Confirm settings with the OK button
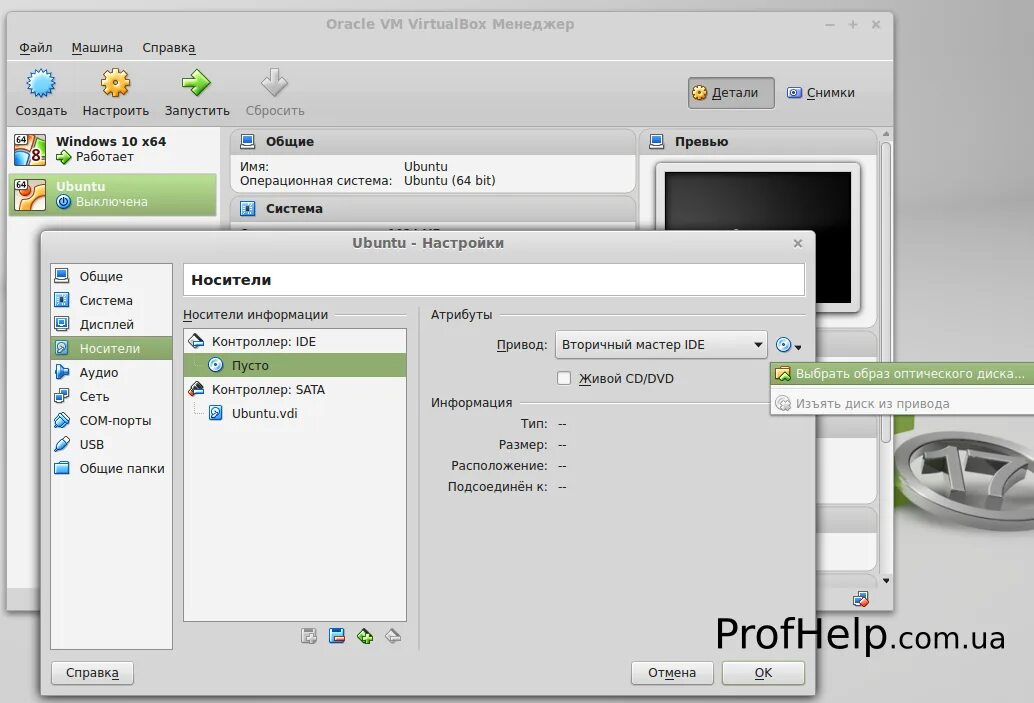This screenshot has width=1034, height=703. [763, 673]
